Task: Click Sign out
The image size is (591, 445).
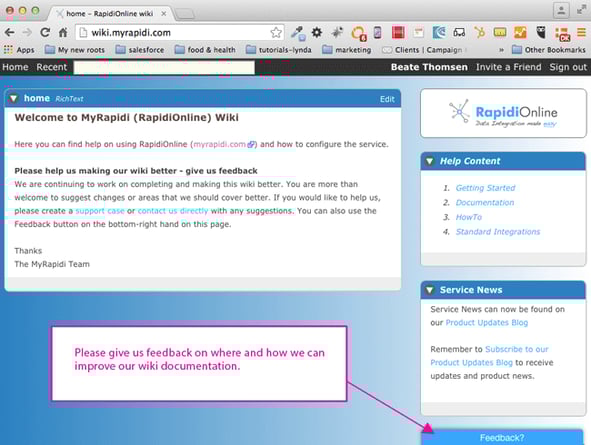Action: [x=568, y=67]
